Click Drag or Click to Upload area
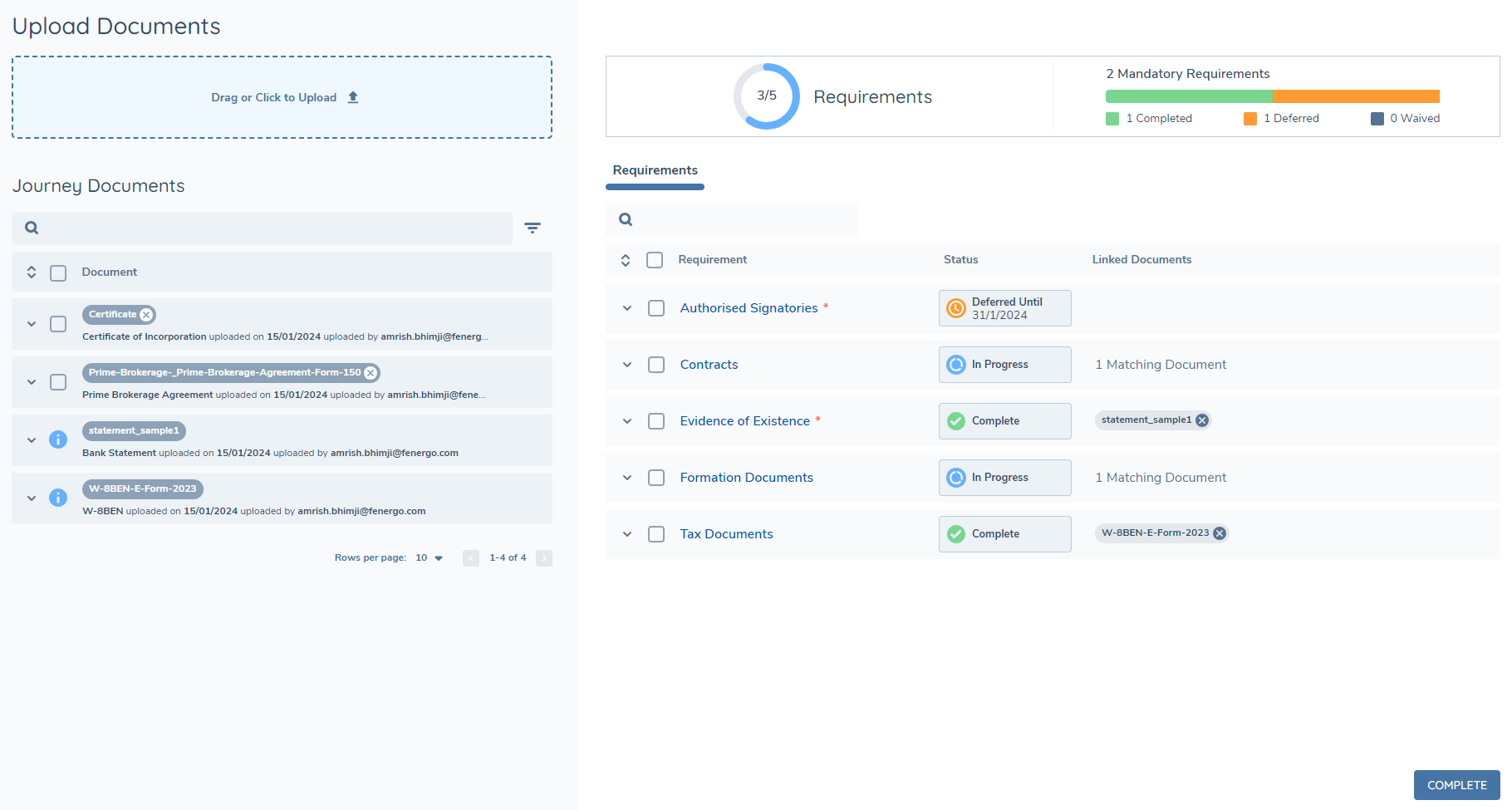The height and width of the screenshot is (810, 1512). point(282,96)
